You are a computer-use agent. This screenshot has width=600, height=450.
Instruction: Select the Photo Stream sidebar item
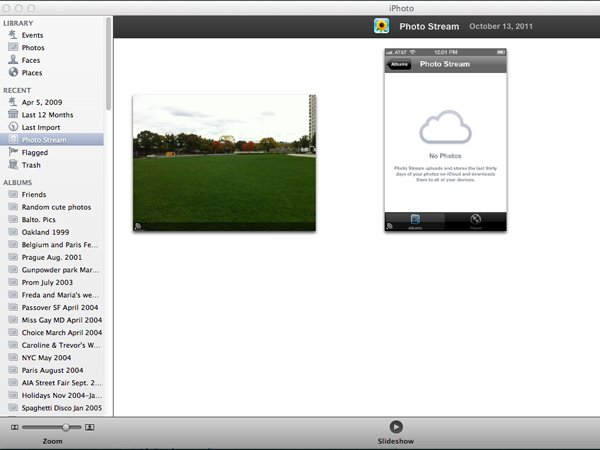pos(52,140)
